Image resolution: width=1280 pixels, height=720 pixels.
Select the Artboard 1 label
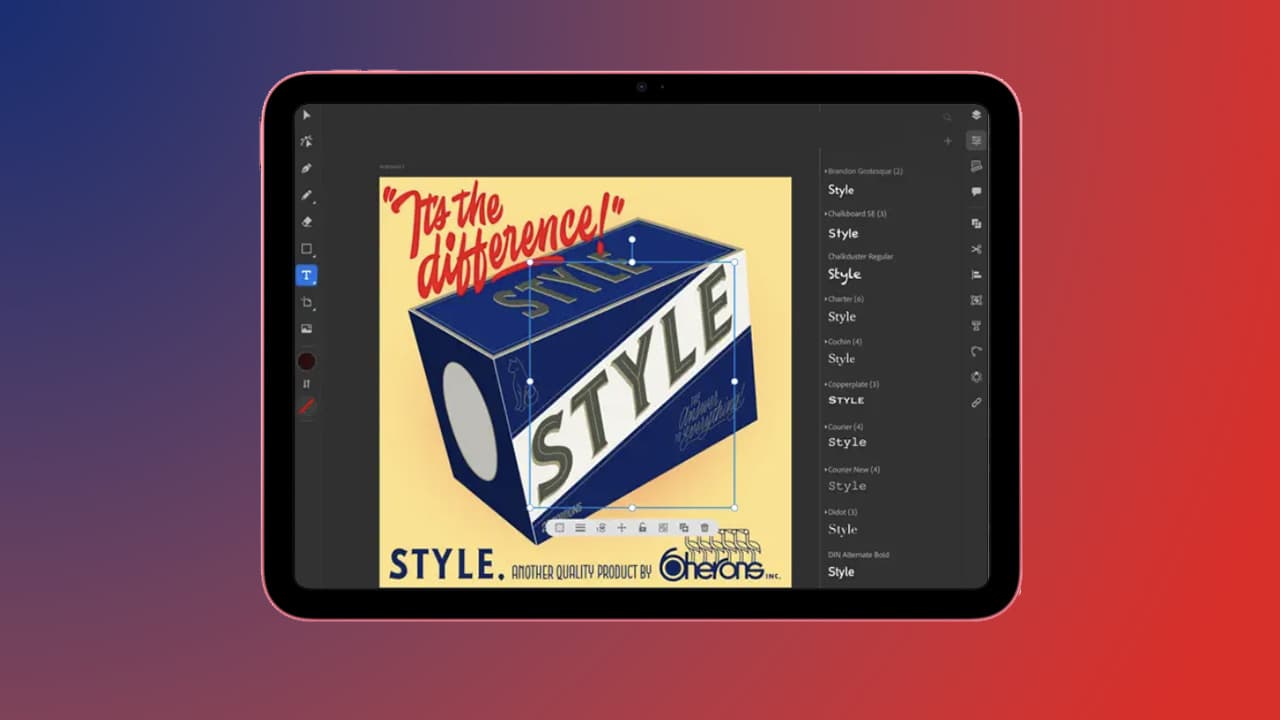click(x=390, y=165)
